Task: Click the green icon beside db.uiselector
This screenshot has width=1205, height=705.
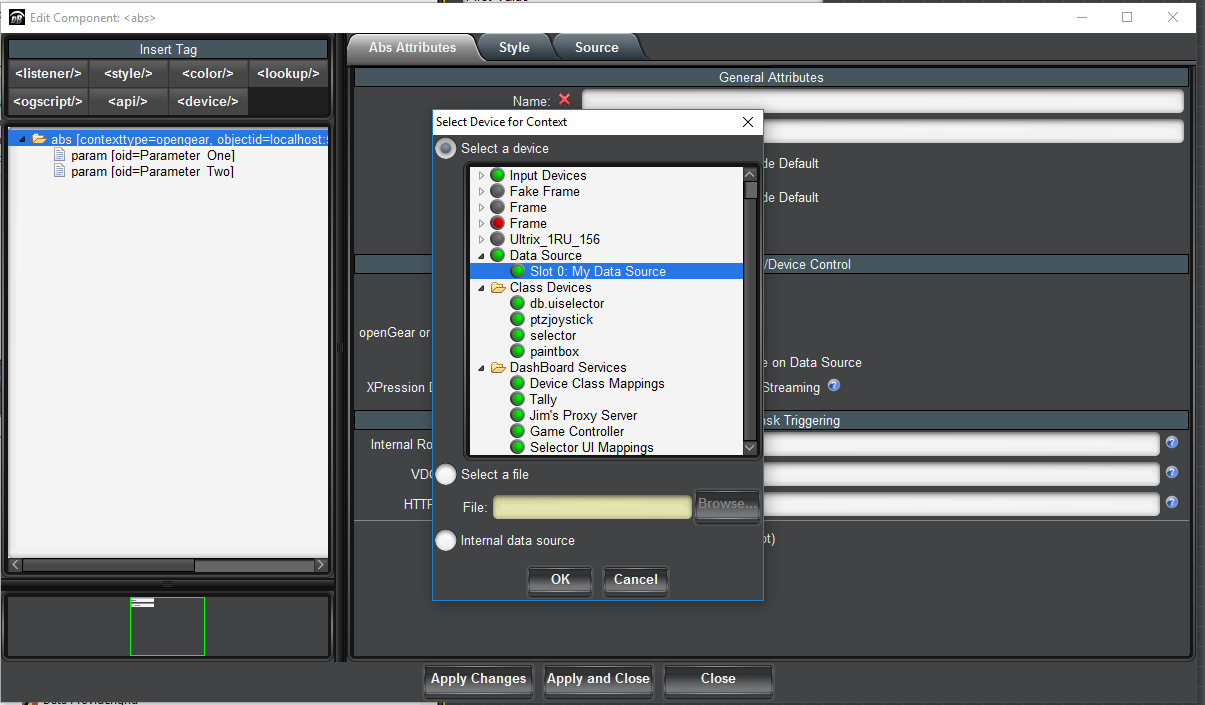Action: 517,303
